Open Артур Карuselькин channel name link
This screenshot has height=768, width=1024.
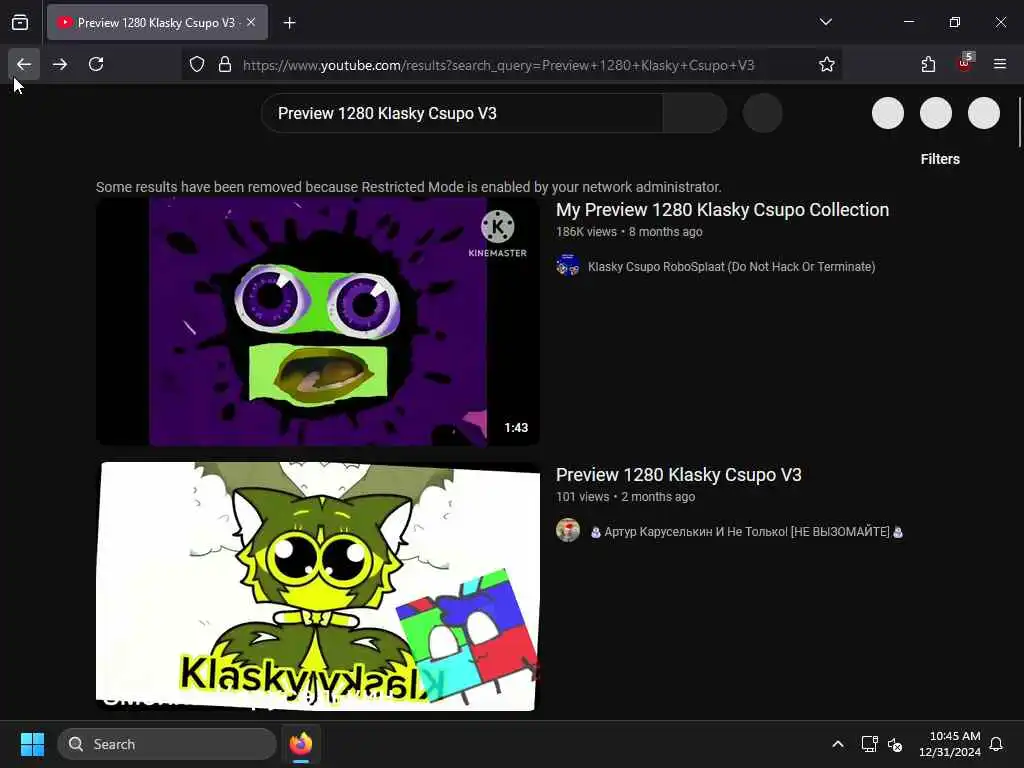point(747,532)
